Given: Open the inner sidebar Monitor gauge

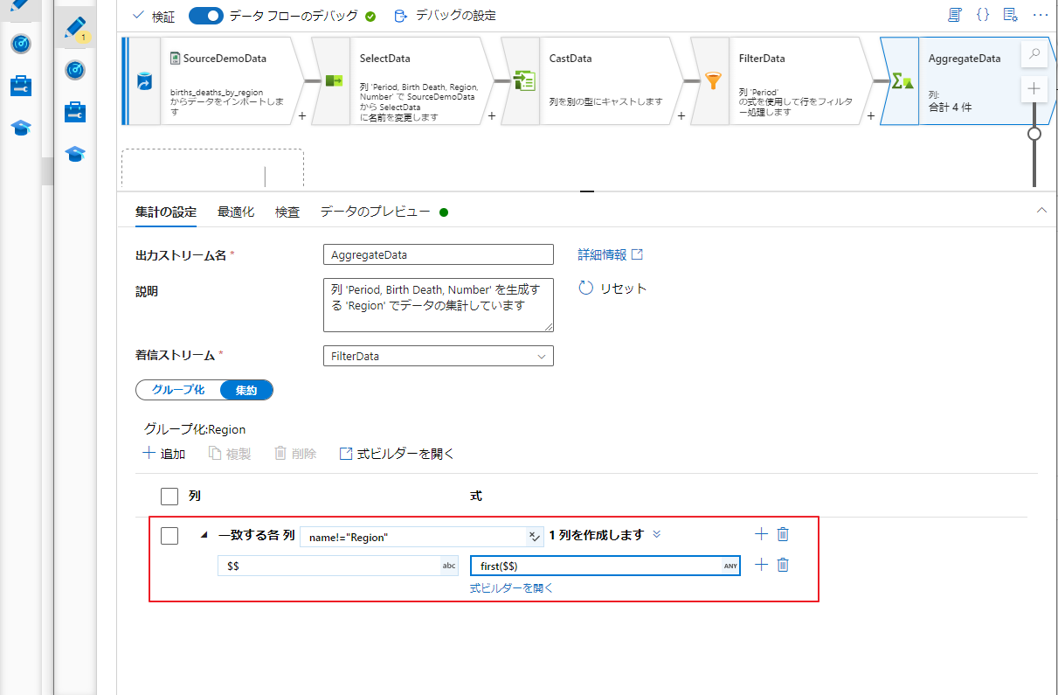Looking at the screenshot, I should coord(75,70).
